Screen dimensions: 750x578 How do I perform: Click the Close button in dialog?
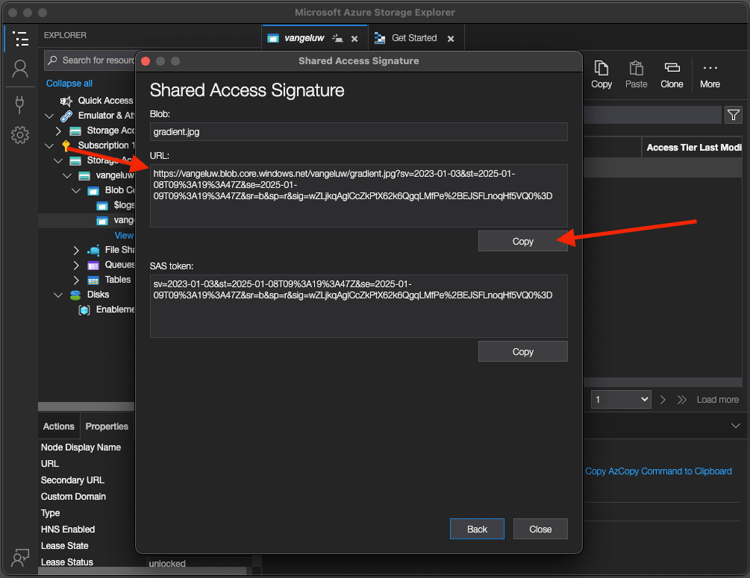540,529
